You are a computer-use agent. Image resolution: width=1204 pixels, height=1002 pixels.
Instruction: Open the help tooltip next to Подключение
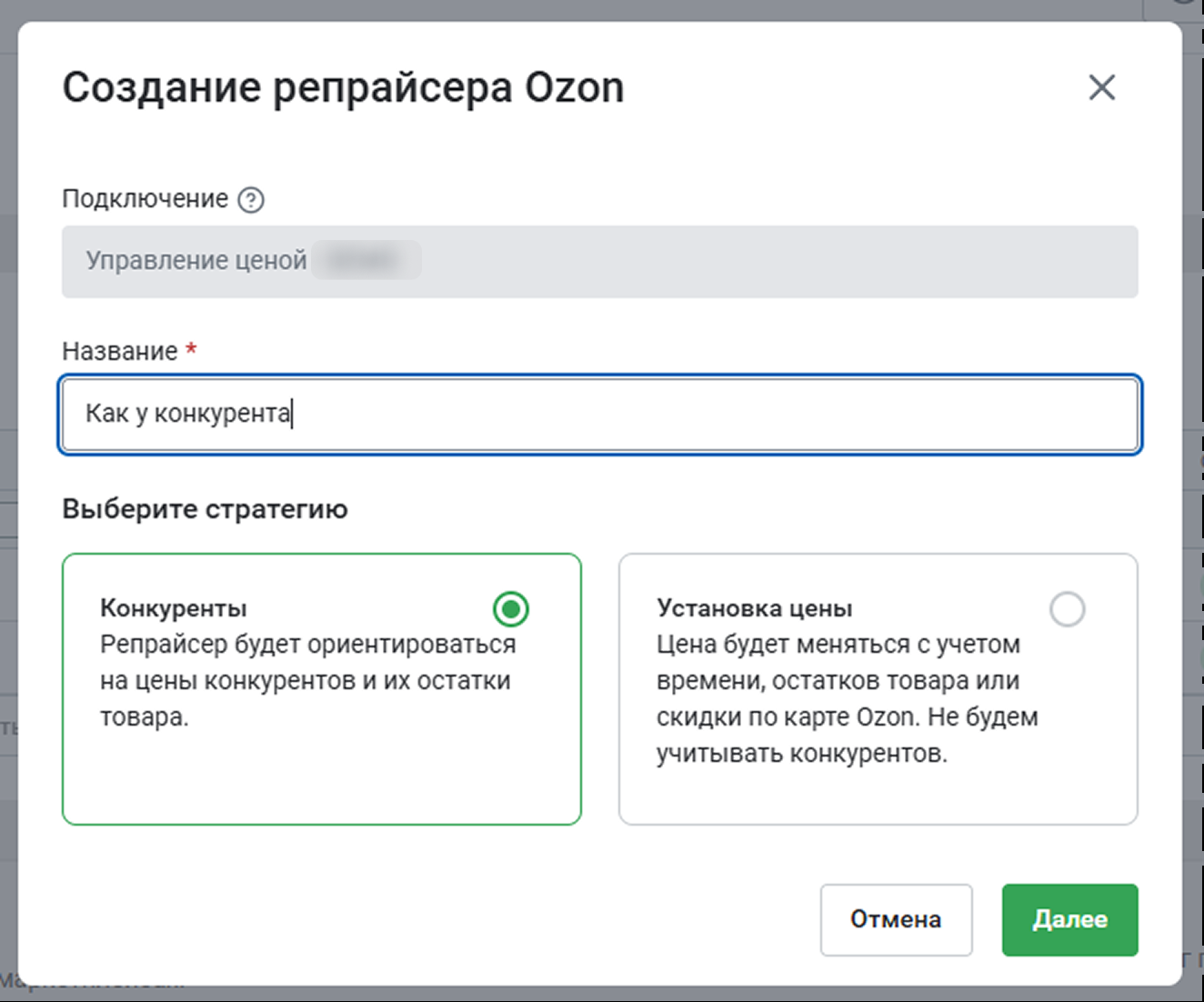point(251,199)
